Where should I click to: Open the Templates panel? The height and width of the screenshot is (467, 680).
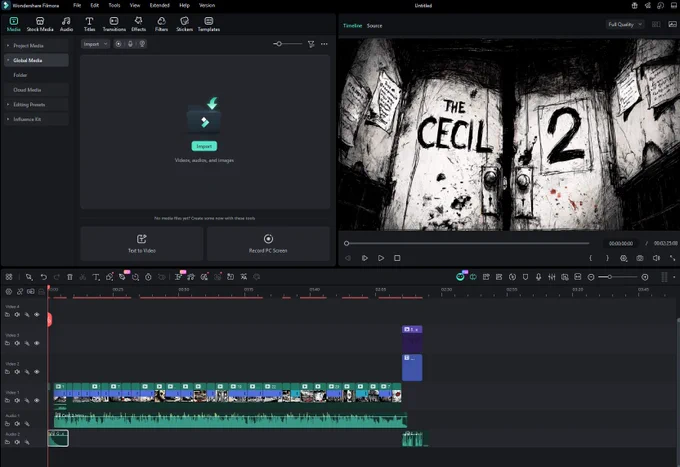coord(209,24)
